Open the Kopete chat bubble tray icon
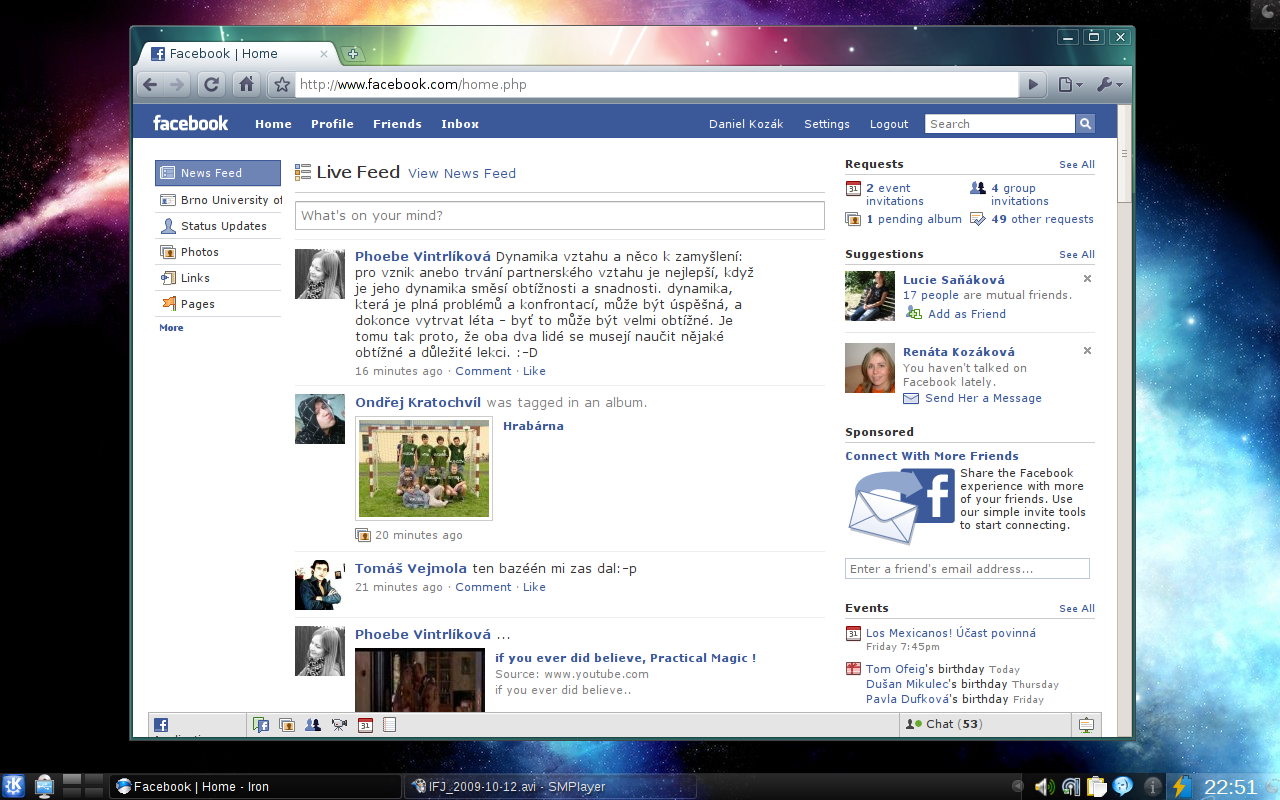Image resolution: width=1280 pixels, height=800 pixels. (x=1123, y=787)
